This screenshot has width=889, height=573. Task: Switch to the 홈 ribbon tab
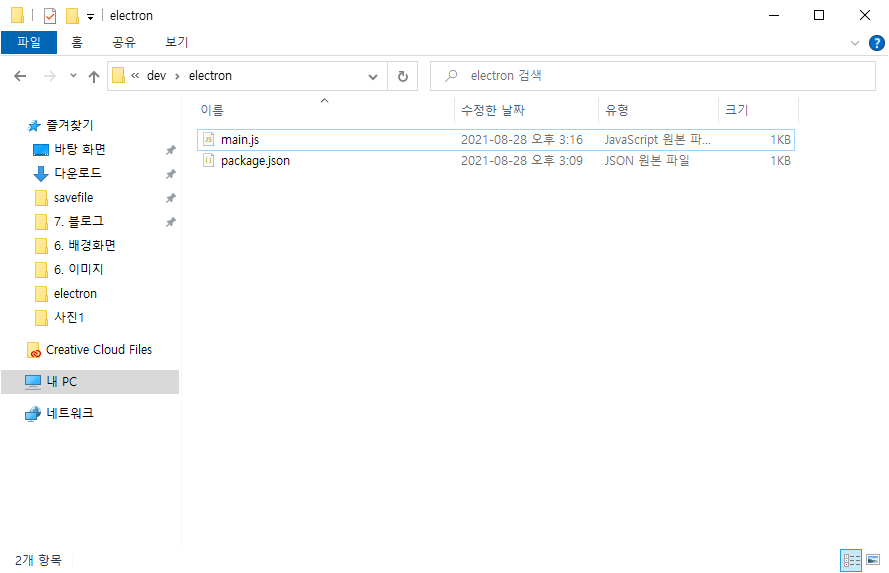click(77, 43)
